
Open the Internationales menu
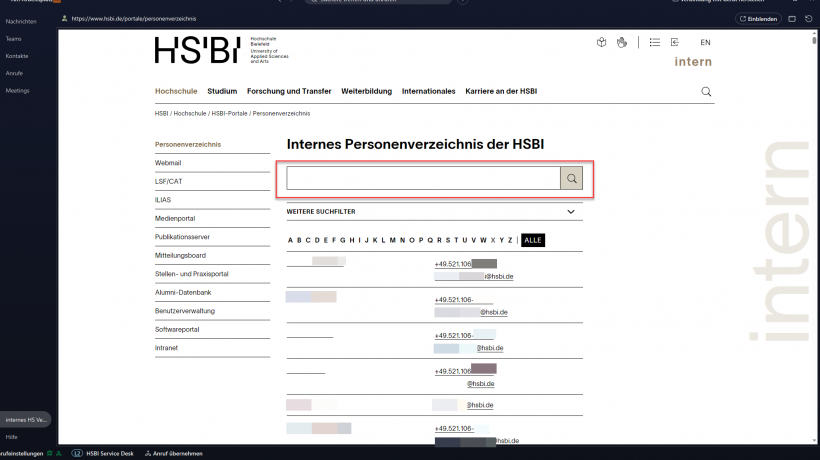point(428,91)
